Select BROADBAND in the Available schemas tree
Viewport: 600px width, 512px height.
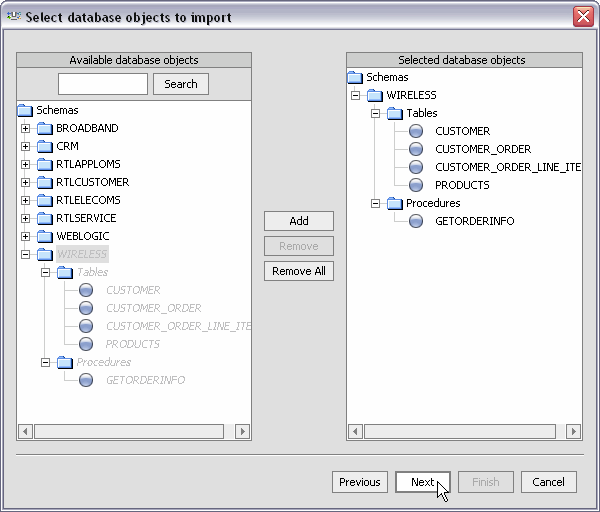click(87, 128)
